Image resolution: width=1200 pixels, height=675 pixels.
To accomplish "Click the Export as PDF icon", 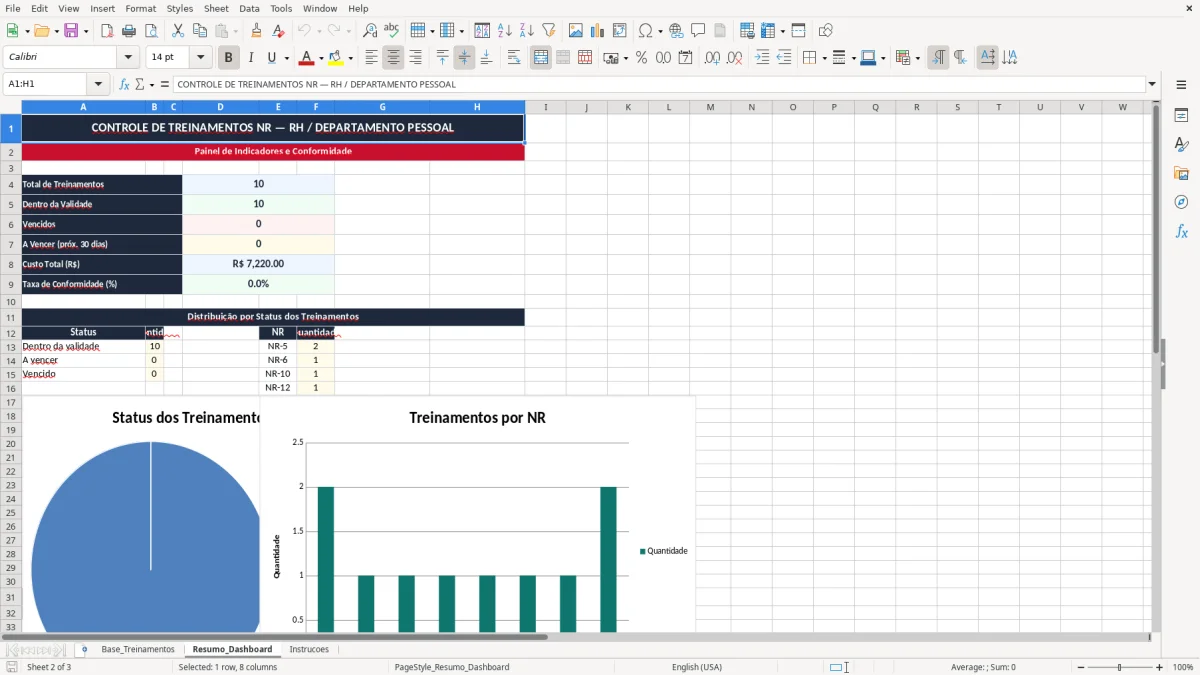I will click(x=106, y=31).
